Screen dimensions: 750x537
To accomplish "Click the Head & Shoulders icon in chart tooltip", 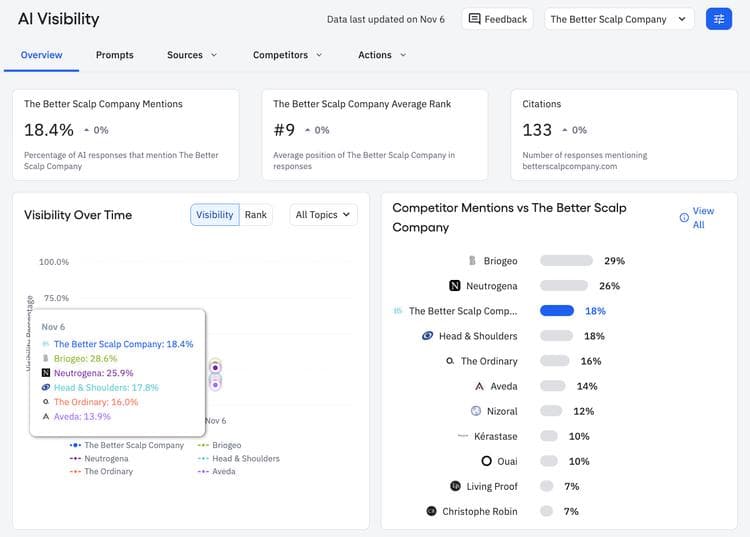I will click(x=46, y=387).
